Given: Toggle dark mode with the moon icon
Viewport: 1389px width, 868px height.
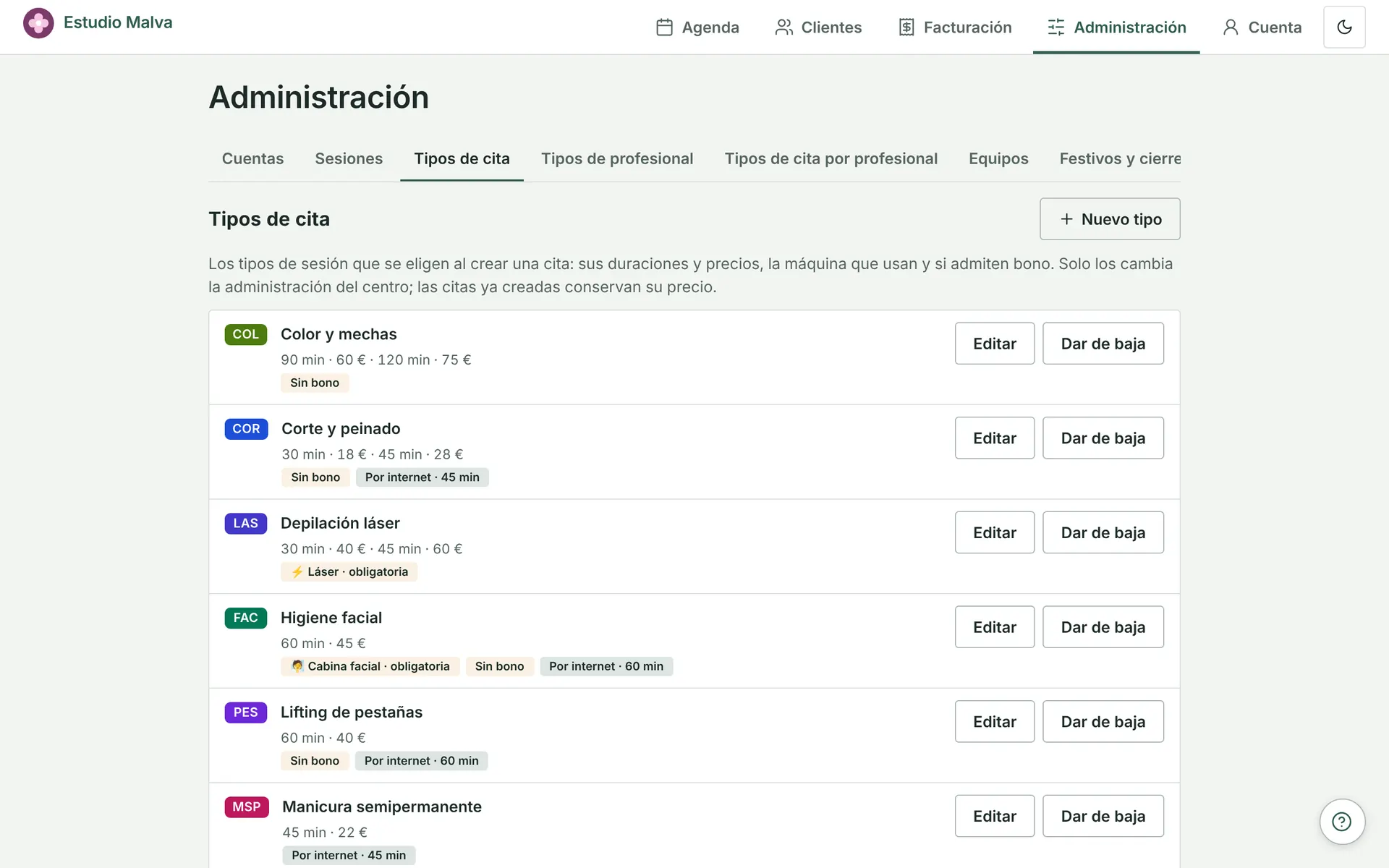Looking at the screenshot, I should [1344, 27].
